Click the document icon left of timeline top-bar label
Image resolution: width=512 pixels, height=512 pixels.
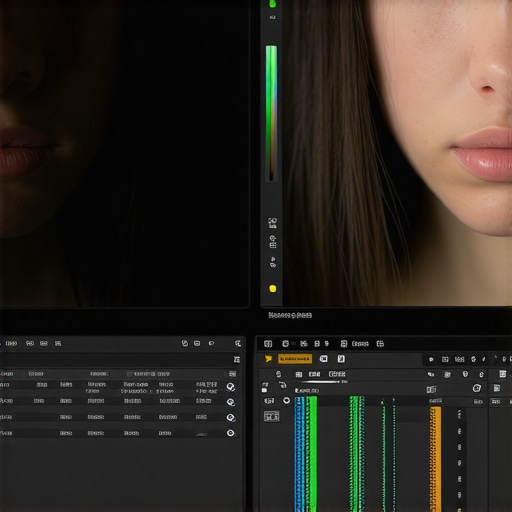coord(344,344)
